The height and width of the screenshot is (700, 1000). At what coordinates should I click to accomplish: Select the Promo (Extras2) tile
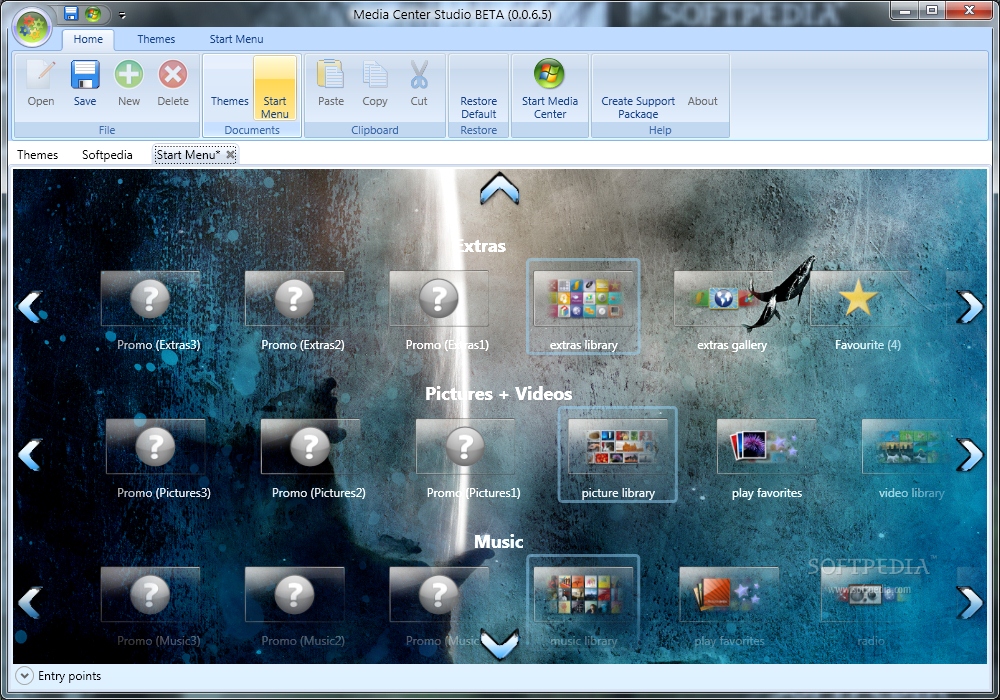(x=295, y=311)
